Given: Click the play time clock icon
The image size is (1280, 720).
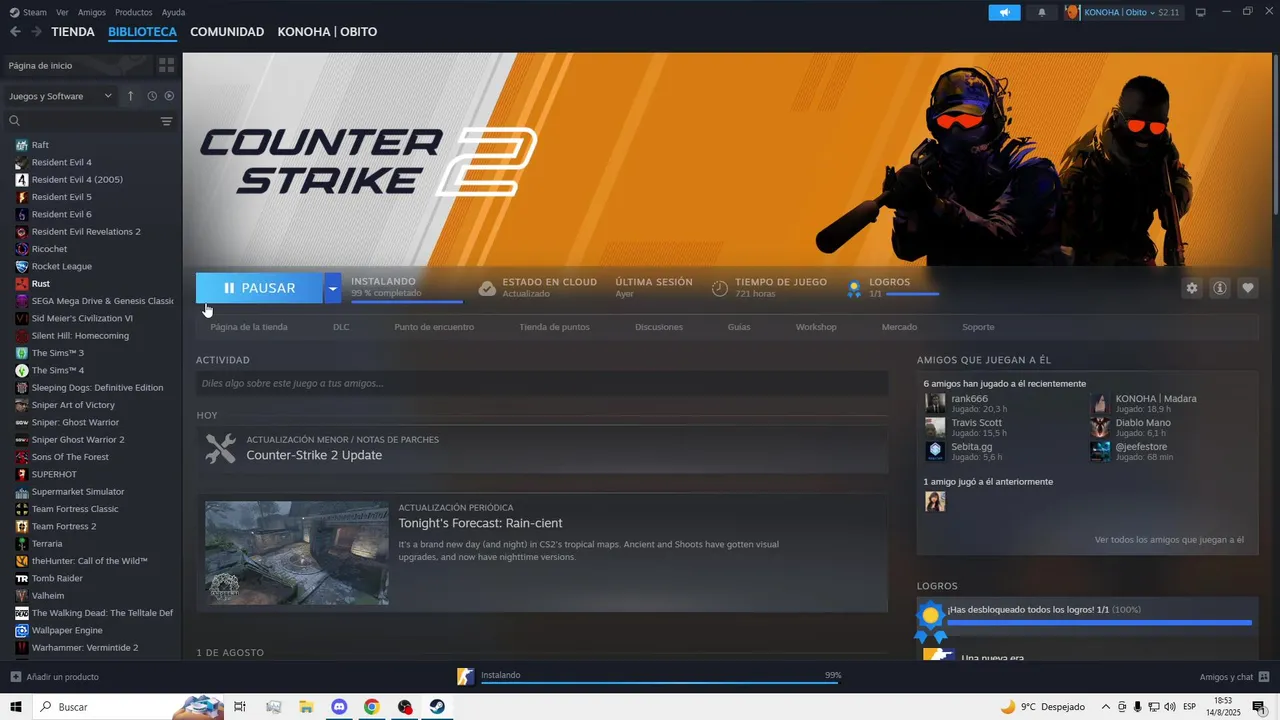Looking at the screenshot, I should [x=720, y=288].
